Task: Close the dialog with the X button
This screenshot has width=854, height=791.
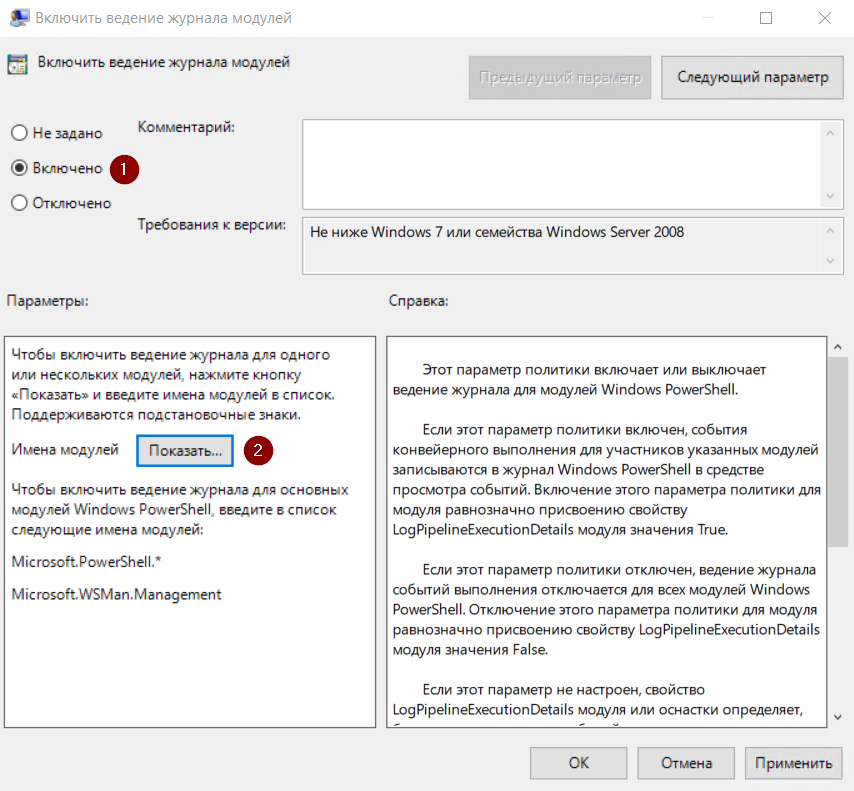Action: pyautogui.click(x=826, y=18)
